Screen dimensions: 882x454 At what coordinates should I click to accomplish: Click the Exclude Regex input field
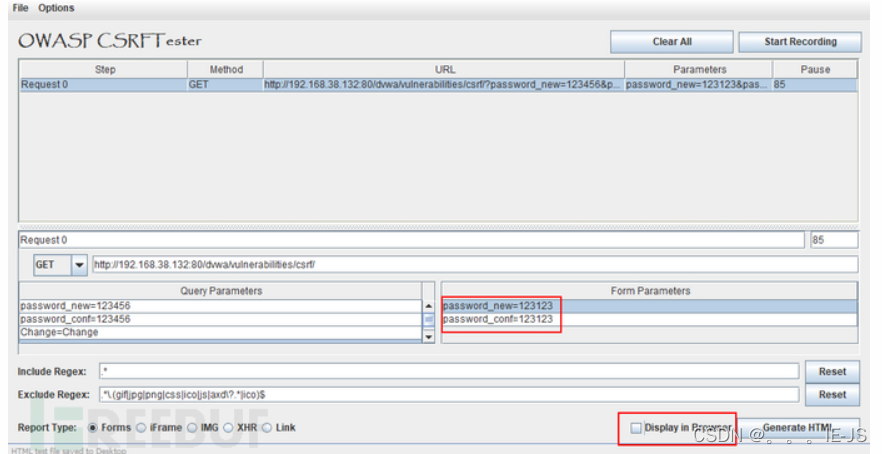449,395
